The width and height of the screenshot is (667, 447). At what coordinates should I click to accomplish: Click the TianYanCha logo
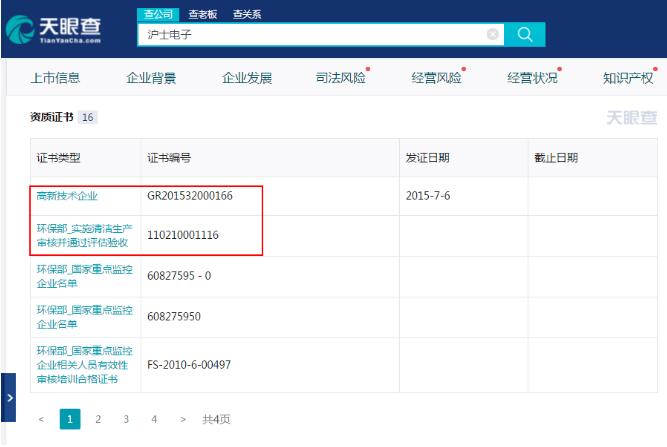tap(54, 29)
